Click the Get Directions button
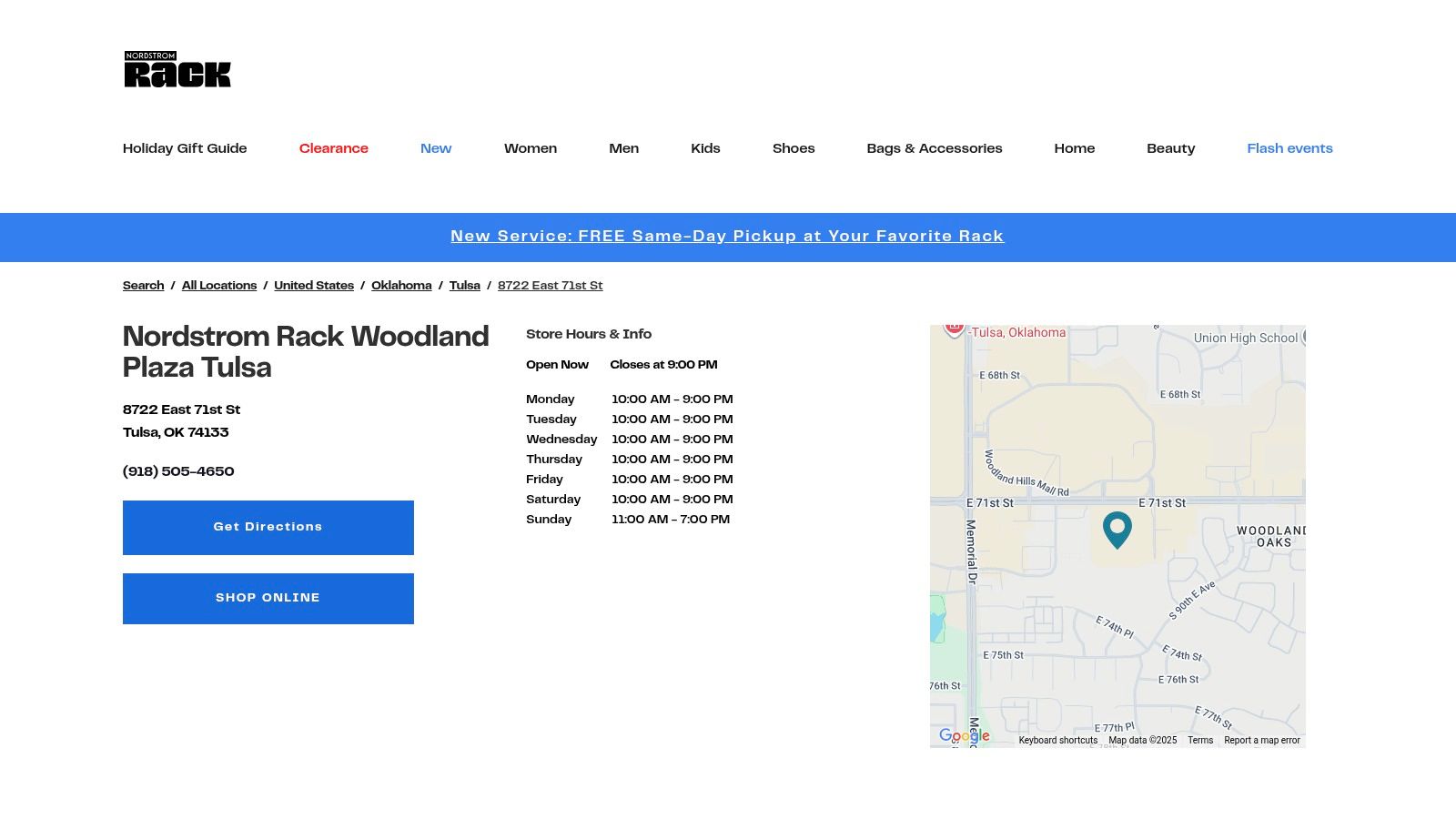Viewport: 1456px width, 819px height. click(x=268, y=527)
